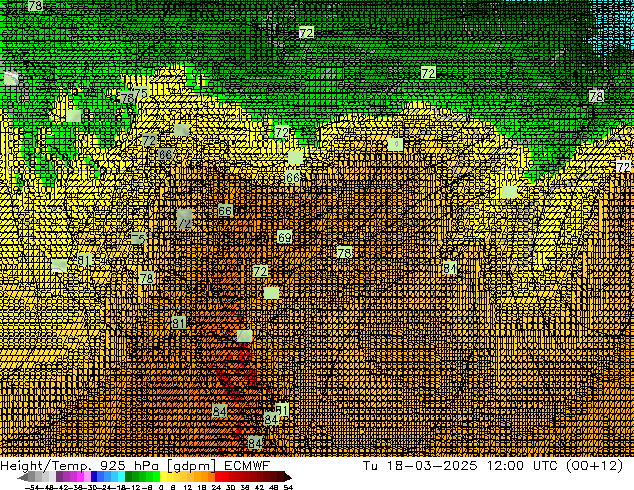The image size is (634, 490).
Task: Click the "78" label touching the "75" label
Action: point(127,98)
